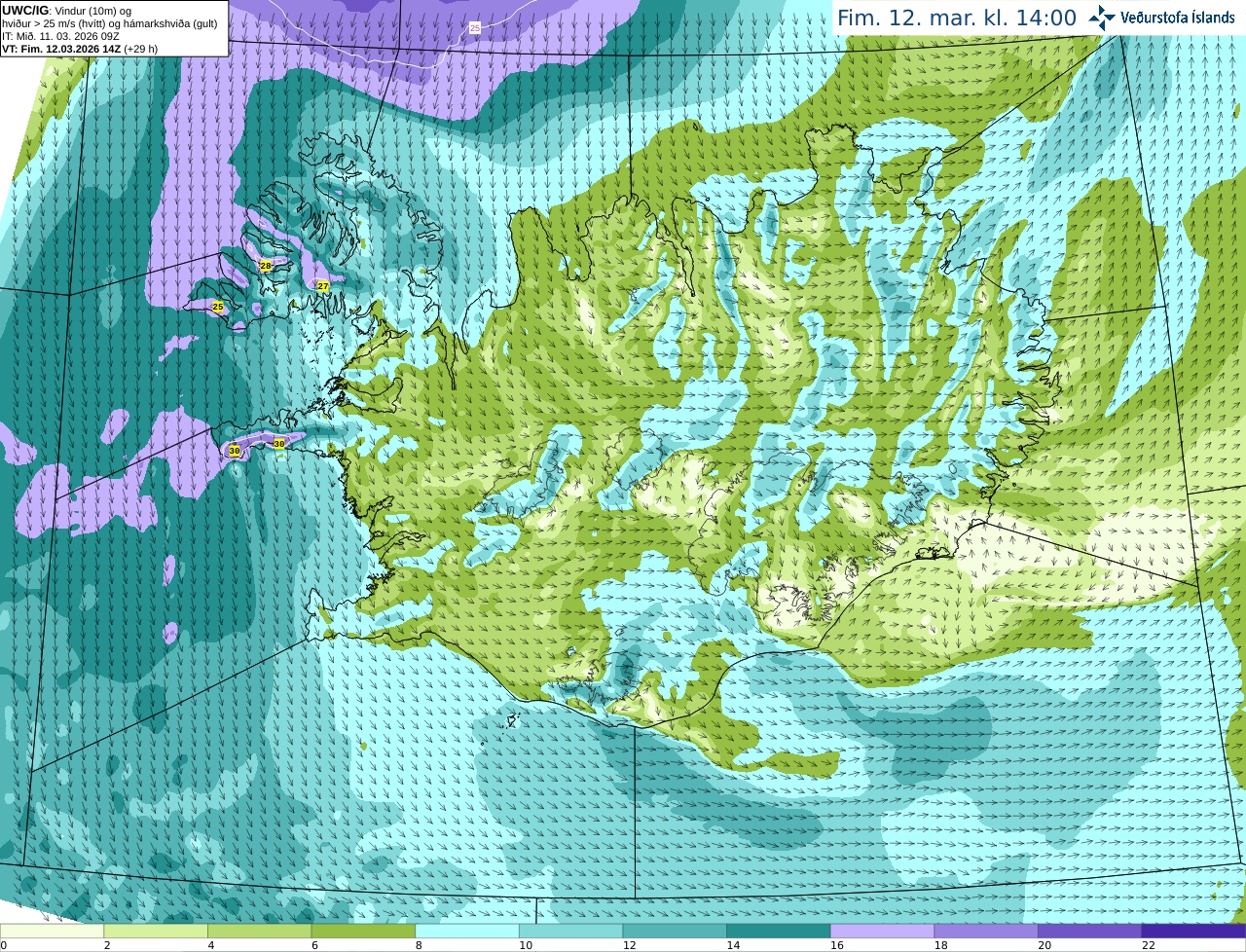The height and width of the screenshot is (952, 1246).
Task: Select the 18–20 m/s purple swatch
Action: pos(986,932)
